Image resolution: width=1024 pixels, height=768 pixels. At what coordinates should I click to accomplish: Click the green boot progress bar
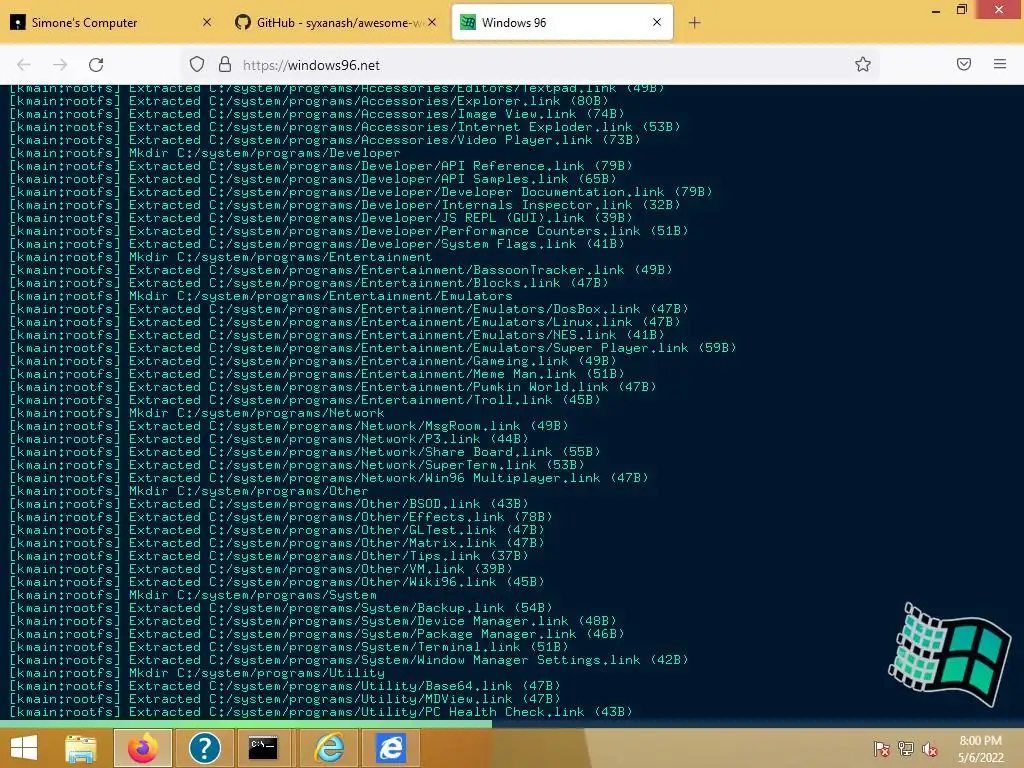246,724
